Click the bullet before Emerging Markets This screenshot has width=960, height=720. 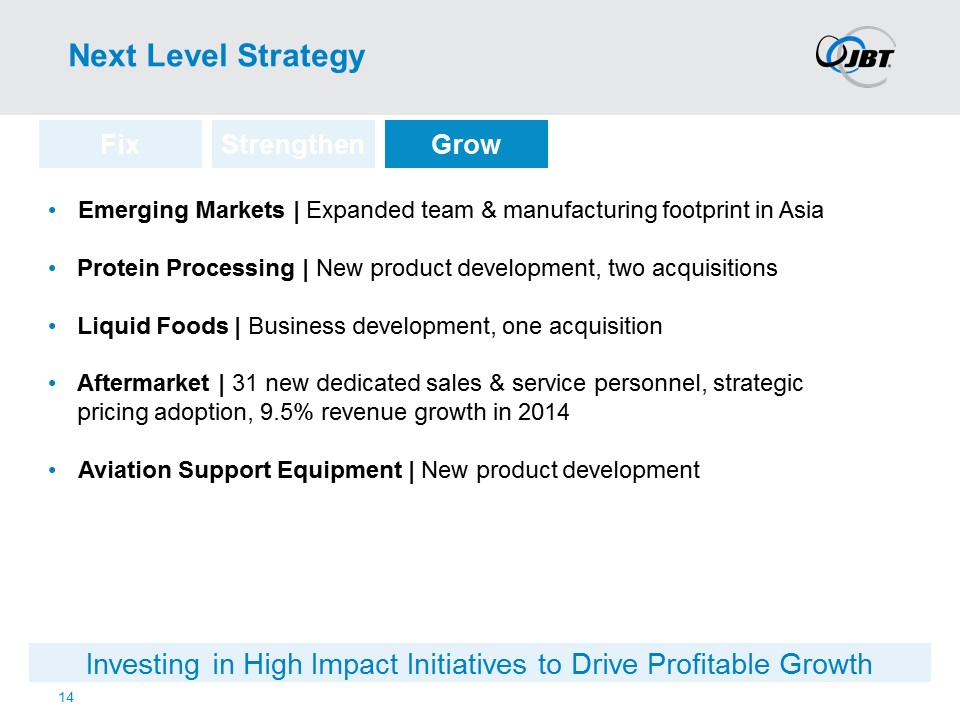(54, 212)
